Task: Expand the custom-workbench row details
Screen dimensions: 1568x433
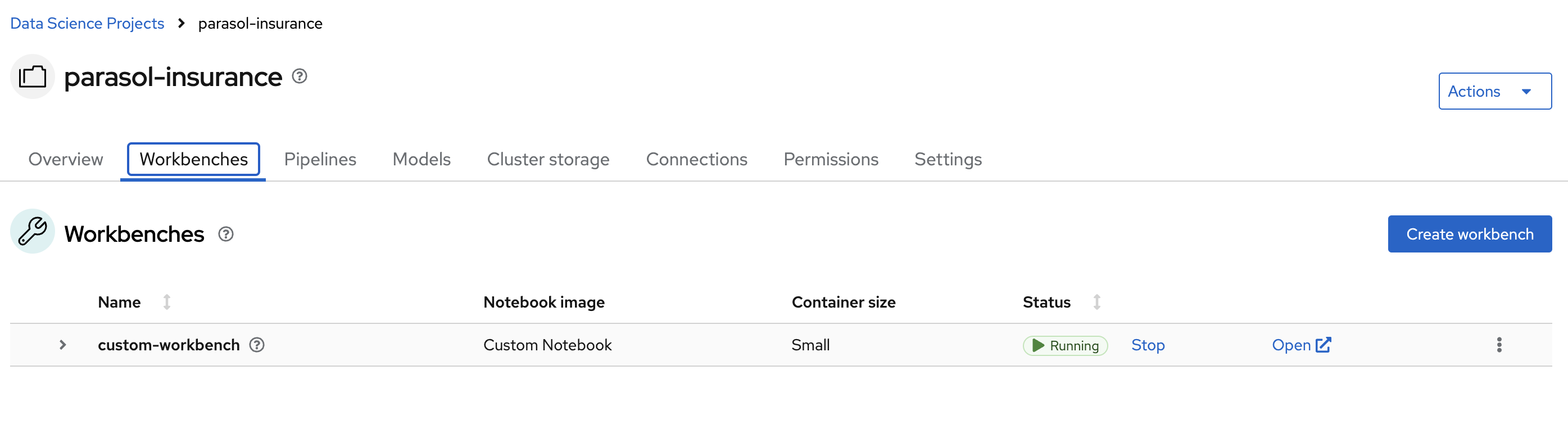Action: (x=63, y=345)
